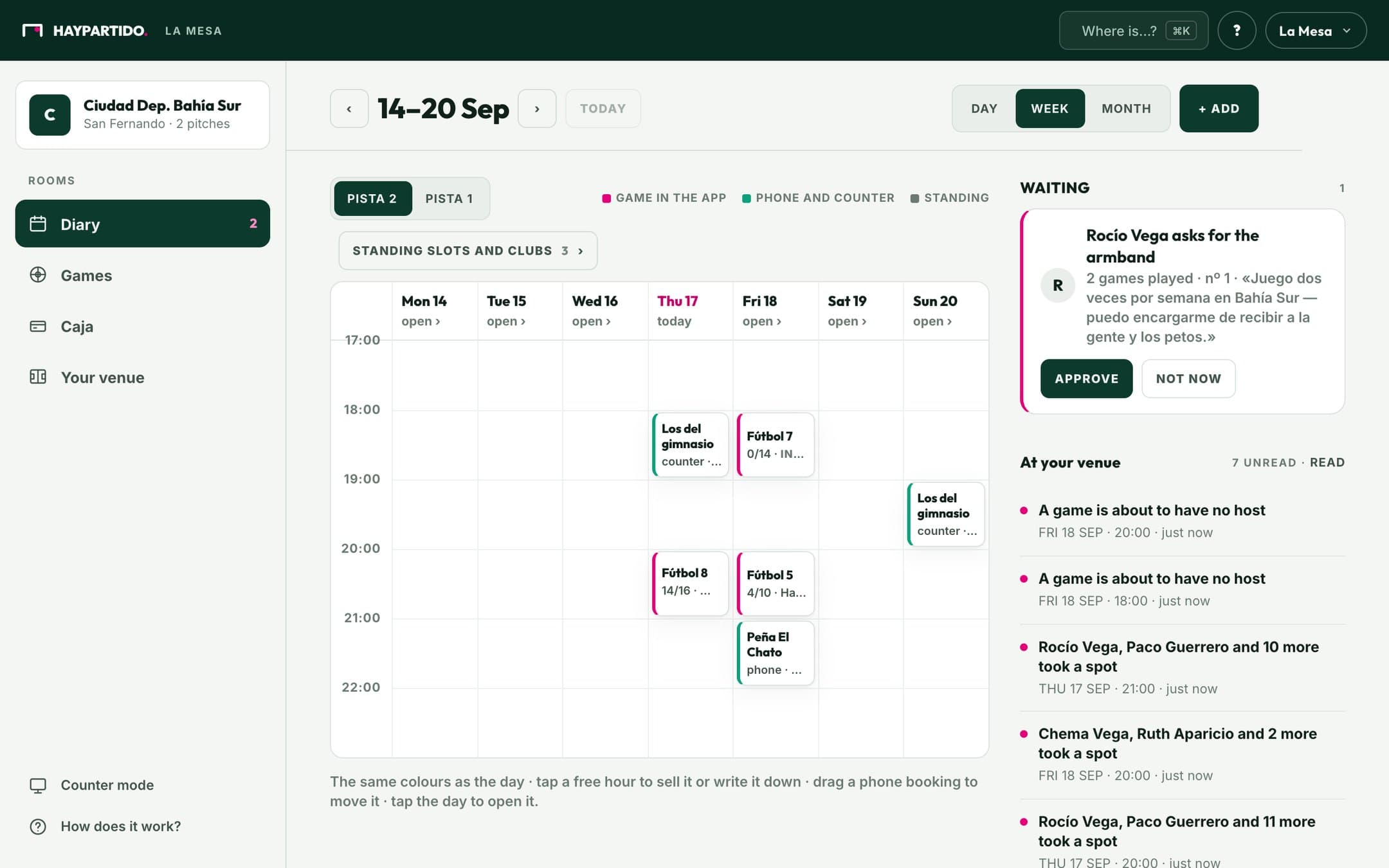1389x868 pixels.
Task: Open the help question mark button
Action: [1237, 30]
